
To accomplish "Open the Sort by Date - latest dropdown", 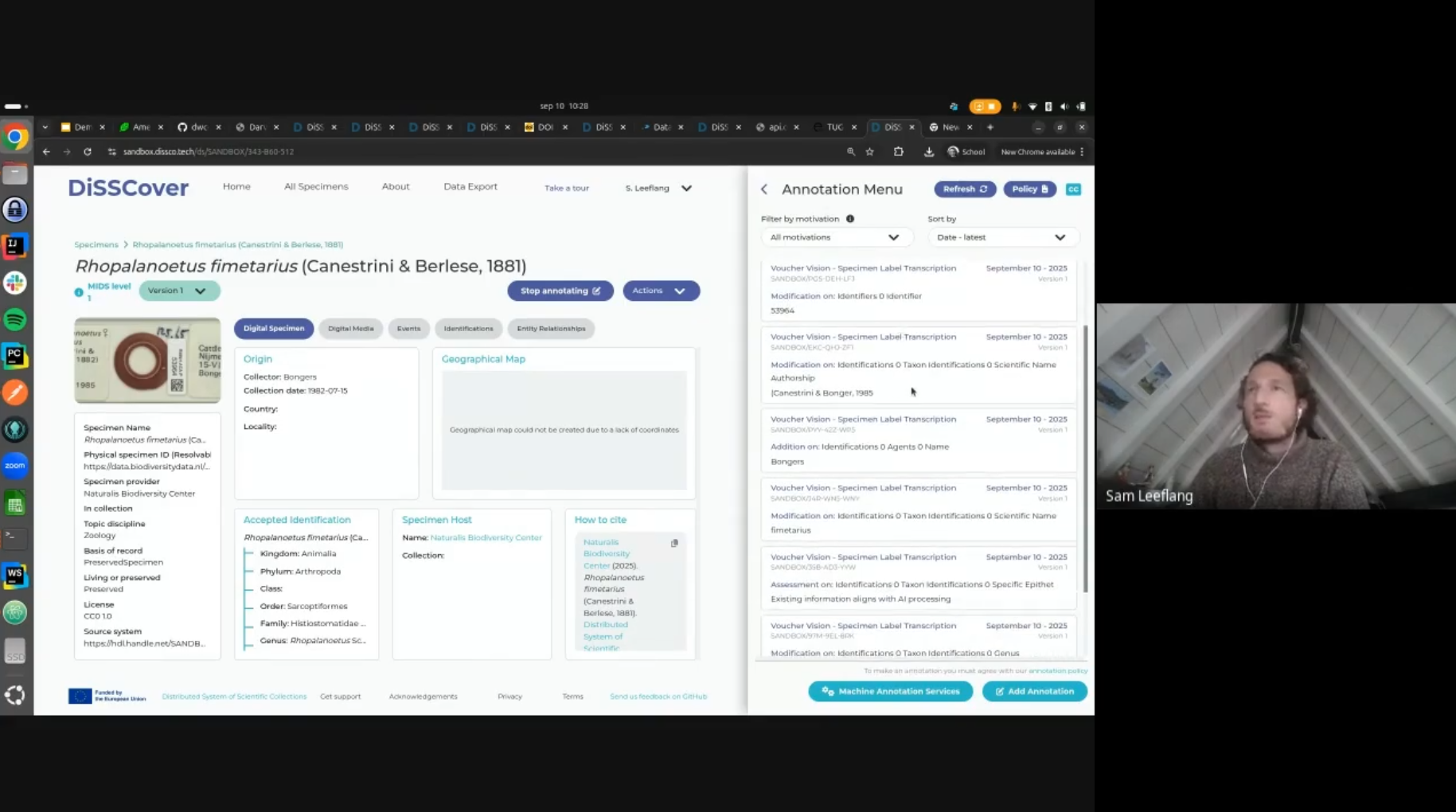I will pos(1001,237).
